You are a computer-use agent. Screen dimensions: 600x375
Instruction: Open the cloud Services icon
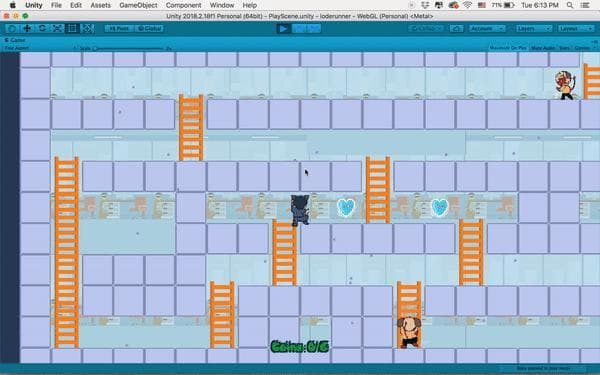(457, 29)
